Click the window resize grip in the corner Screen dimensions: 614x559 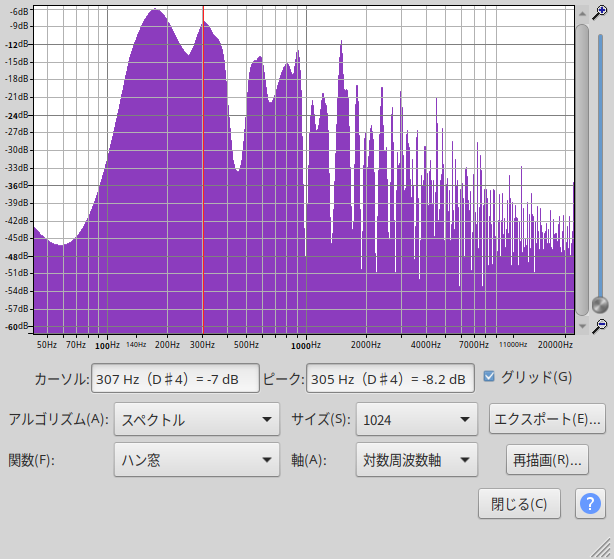[603, 549]
